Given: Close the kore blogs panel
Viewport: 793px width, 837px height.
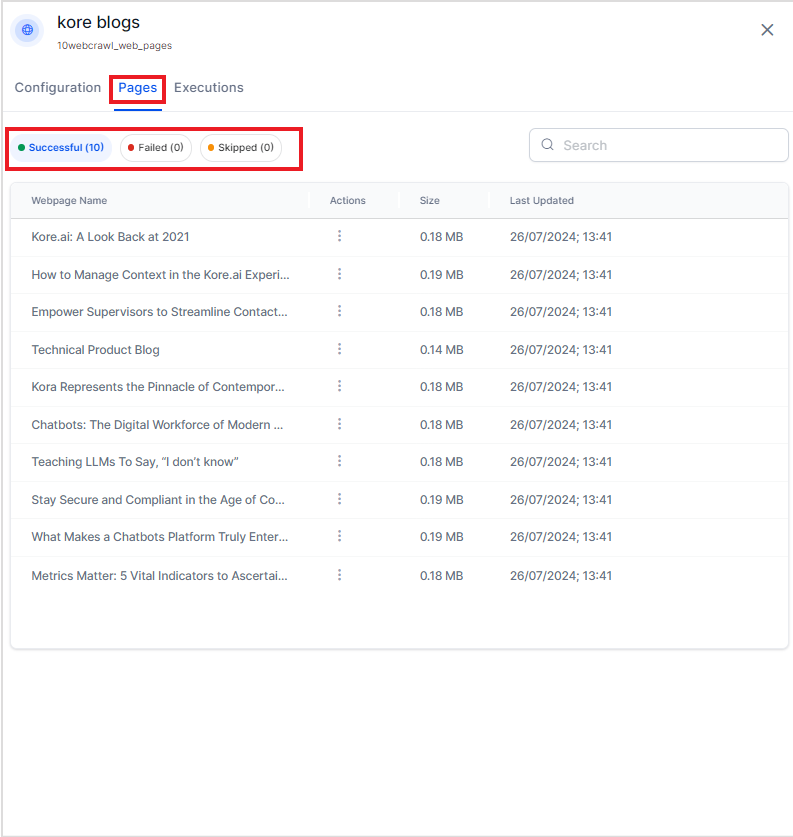Looking at the screenshot, I should 767,30.
